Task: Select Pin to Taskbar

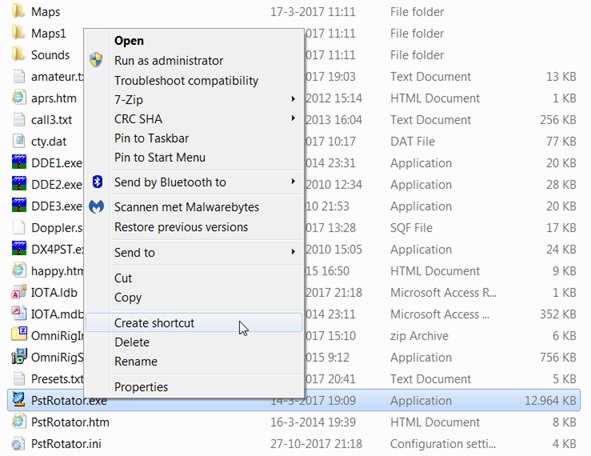Action: point(151,138)
